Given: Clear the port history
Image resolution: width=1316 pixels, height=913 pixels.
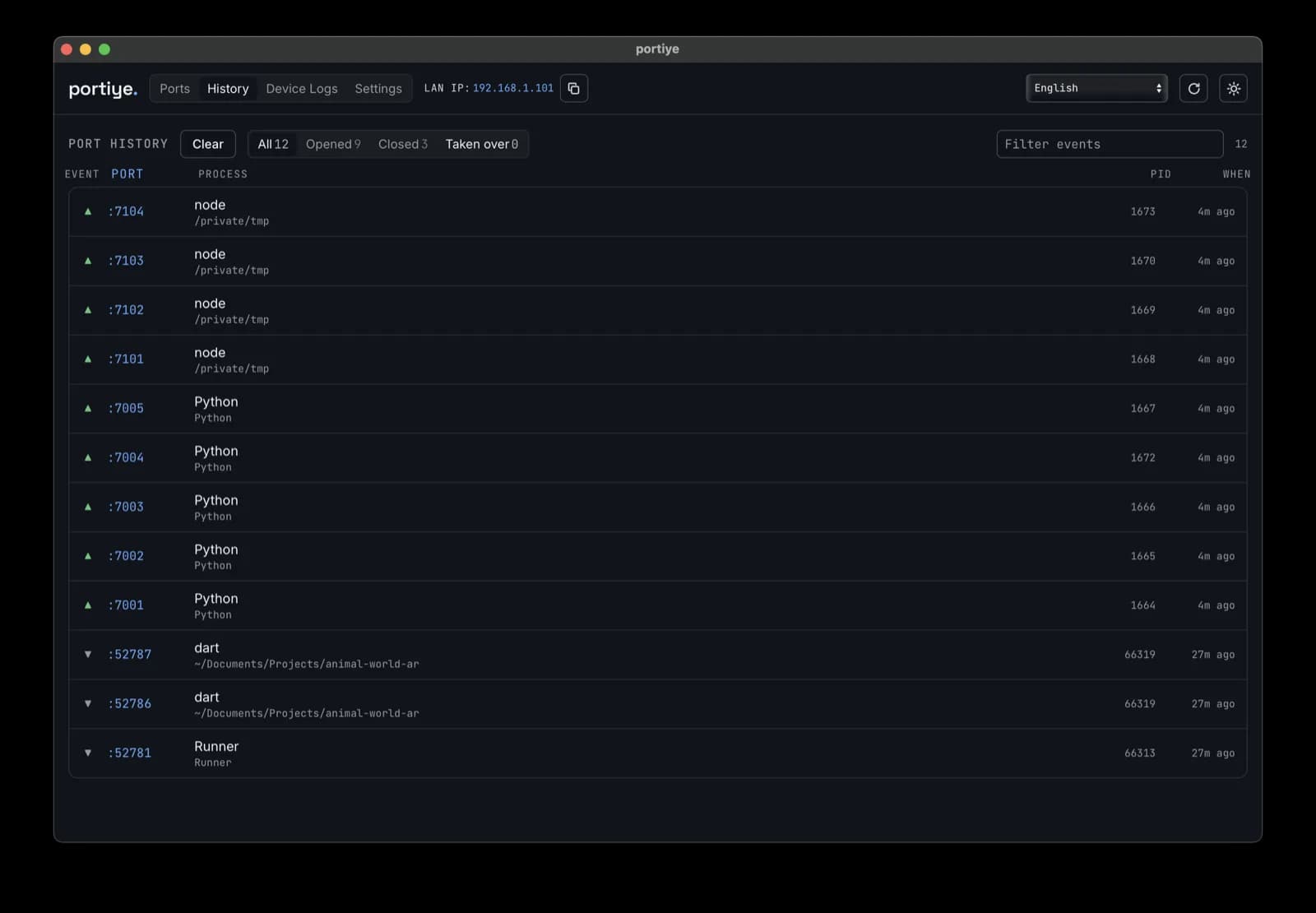Looking at the screenshot, I should pyautogui.click(x=208, y=144).
